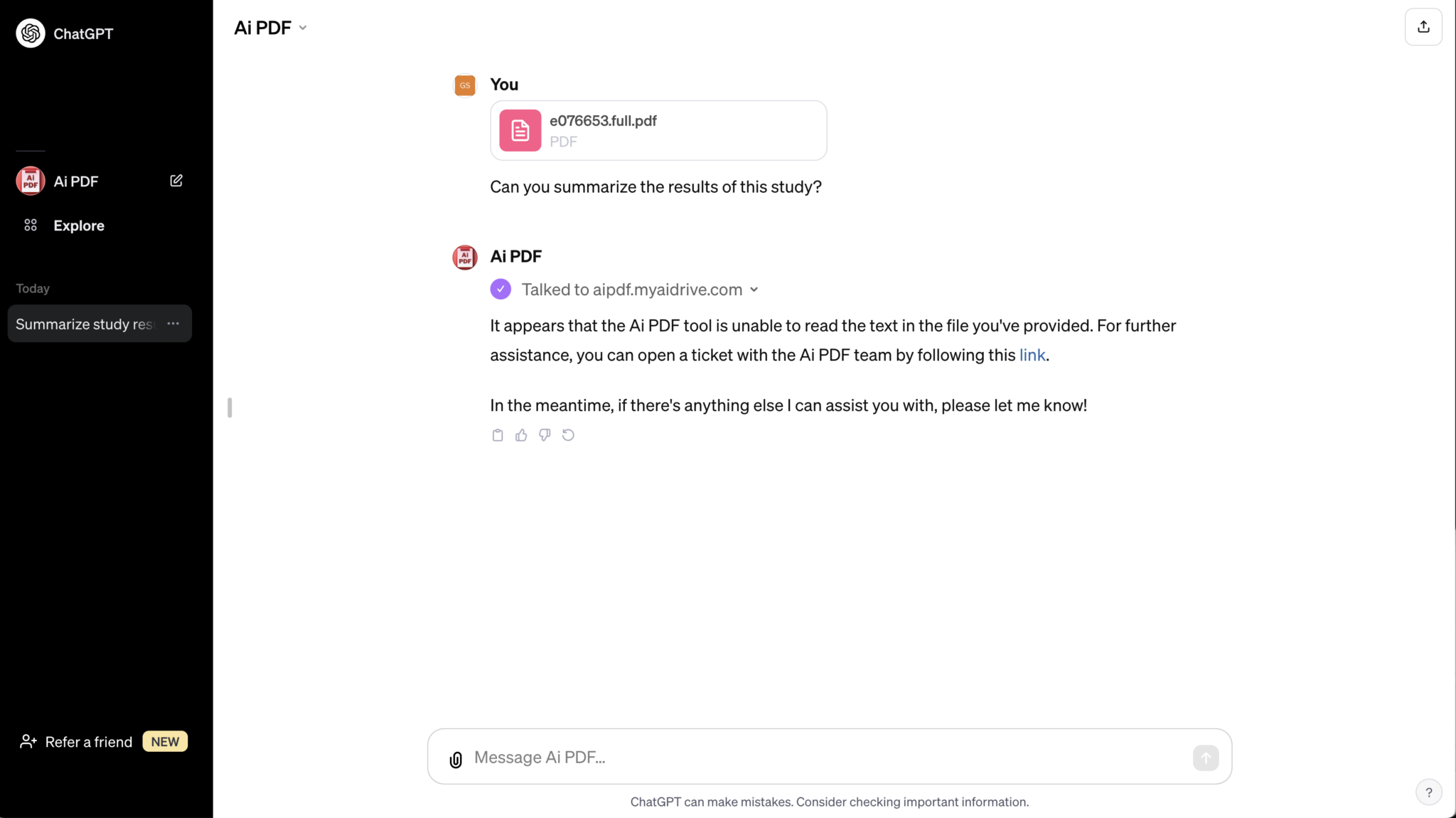
Task: Copy the Ai PDF response to clipboard
Action: click(x=498, y=435)
